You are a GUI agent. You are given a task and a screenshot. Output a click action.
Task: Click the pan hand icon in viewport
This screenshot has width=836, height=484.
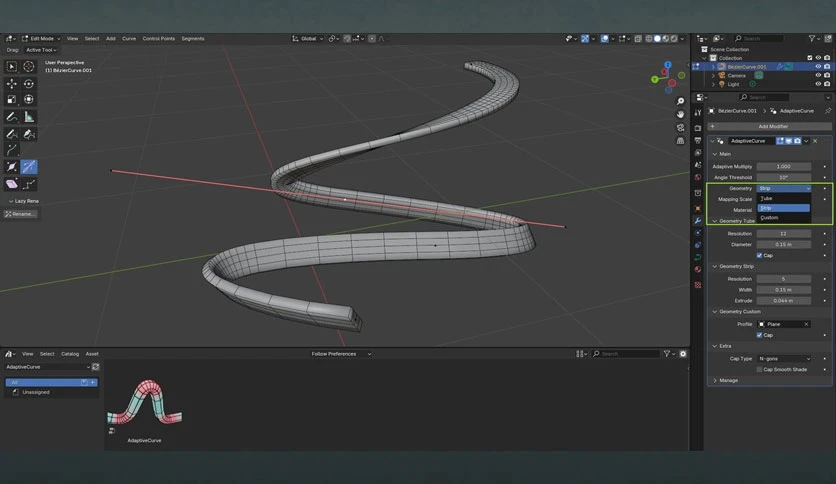click(680, 114)
